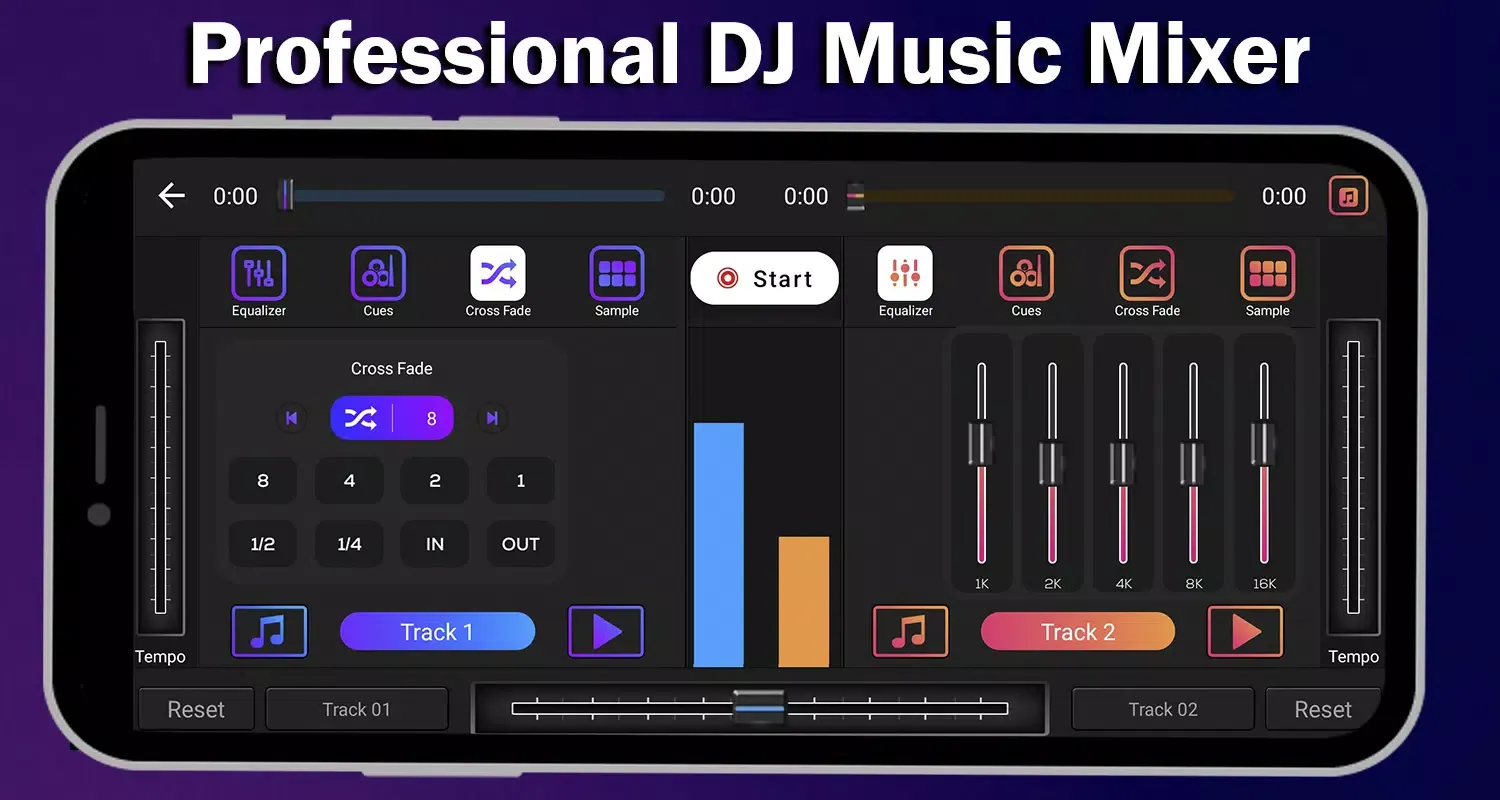Switch to the left deck Sample tab
The image size is (1500, 800).
[x=617, y=274]
